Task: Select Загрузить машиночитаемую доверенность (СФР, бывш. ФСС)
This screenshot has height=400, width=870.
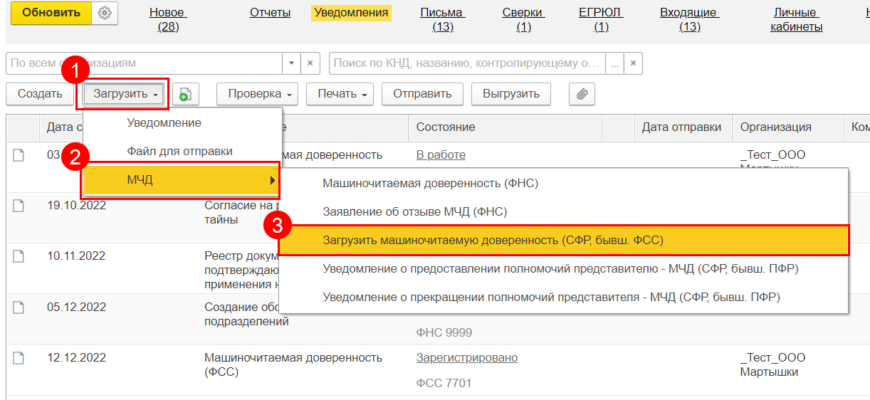Action: click(x=563, y=240)
